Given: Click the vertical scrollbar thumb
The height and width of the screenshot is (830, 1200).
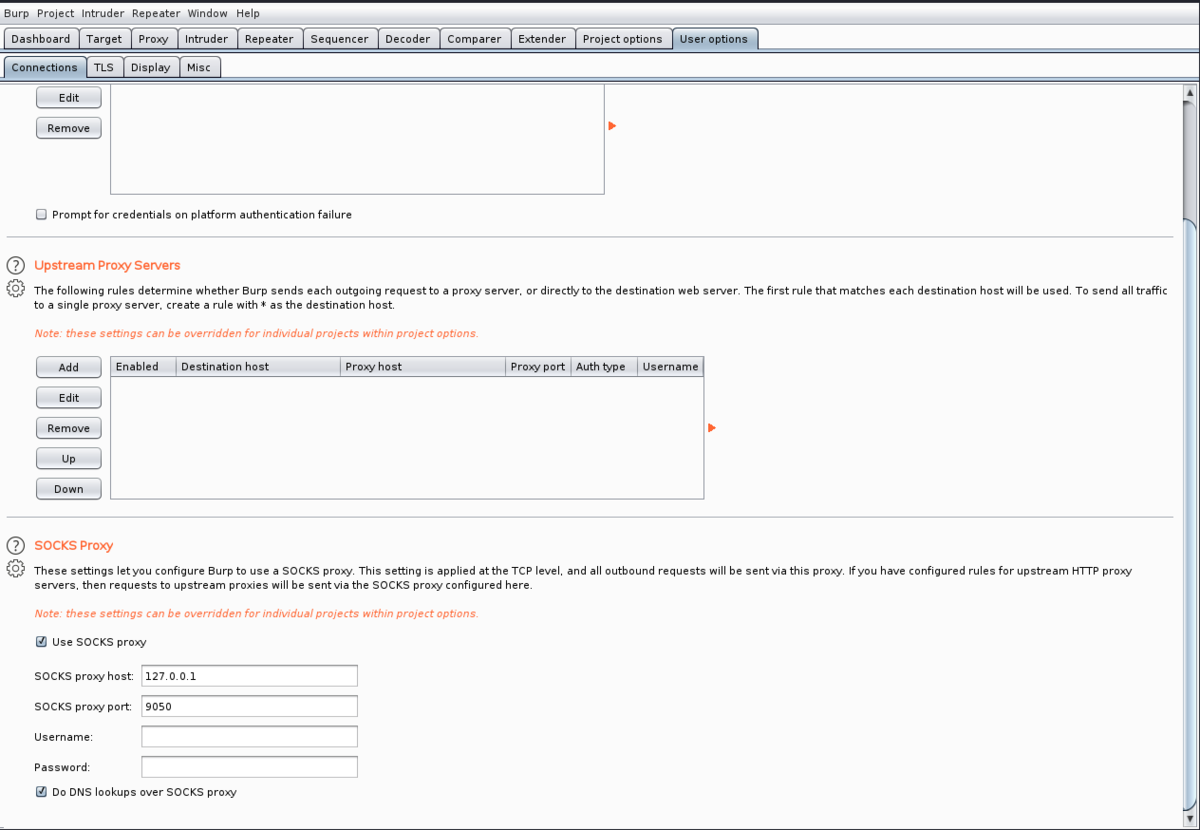Looking at the screenshot, I should [1189, 515].
